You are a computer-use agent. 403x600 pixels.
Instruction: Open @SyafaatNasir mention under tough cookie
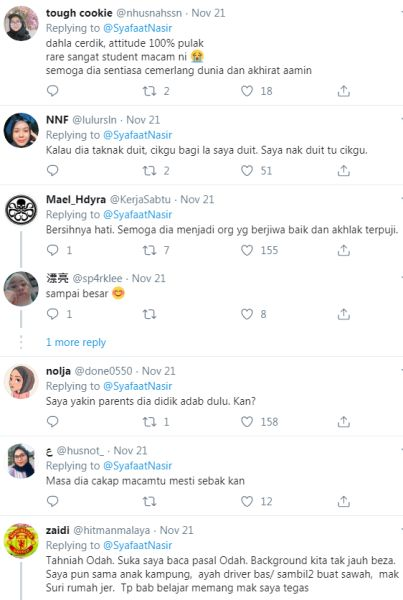(x=138, y=28)
